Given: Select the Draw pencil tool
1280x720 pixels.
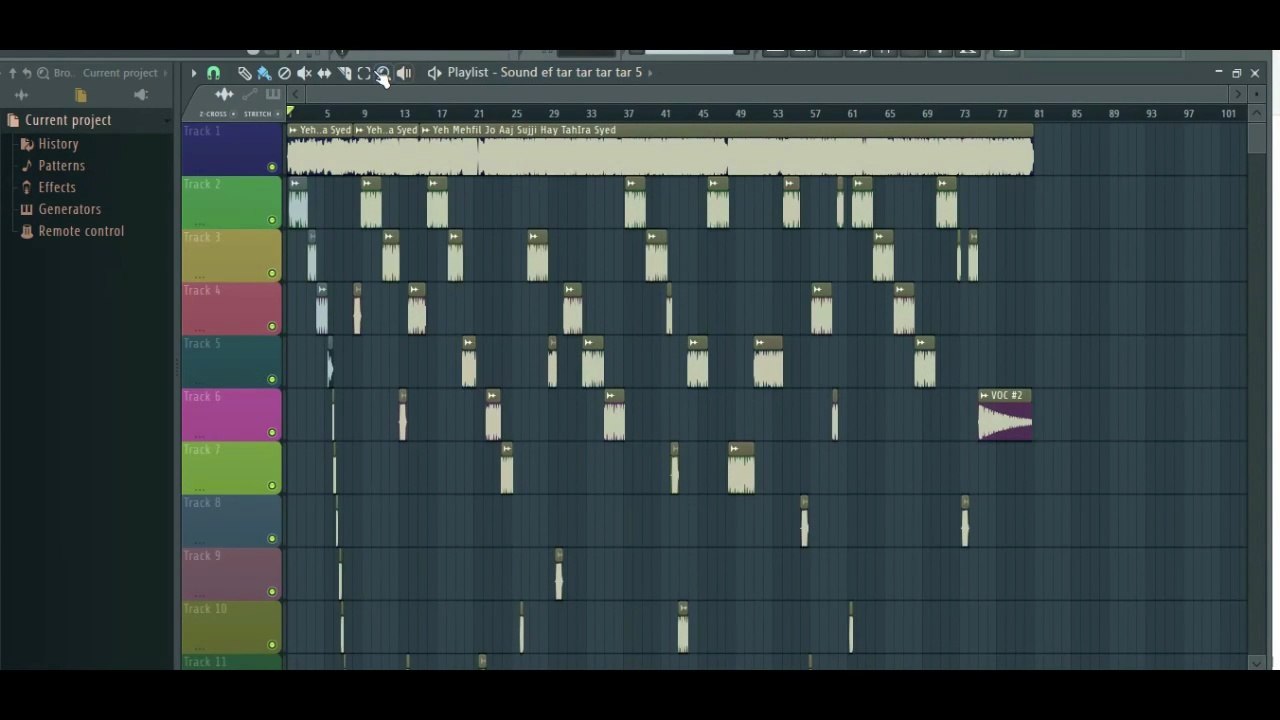Looking at the screenshot, I should click(x=244, y=73).
